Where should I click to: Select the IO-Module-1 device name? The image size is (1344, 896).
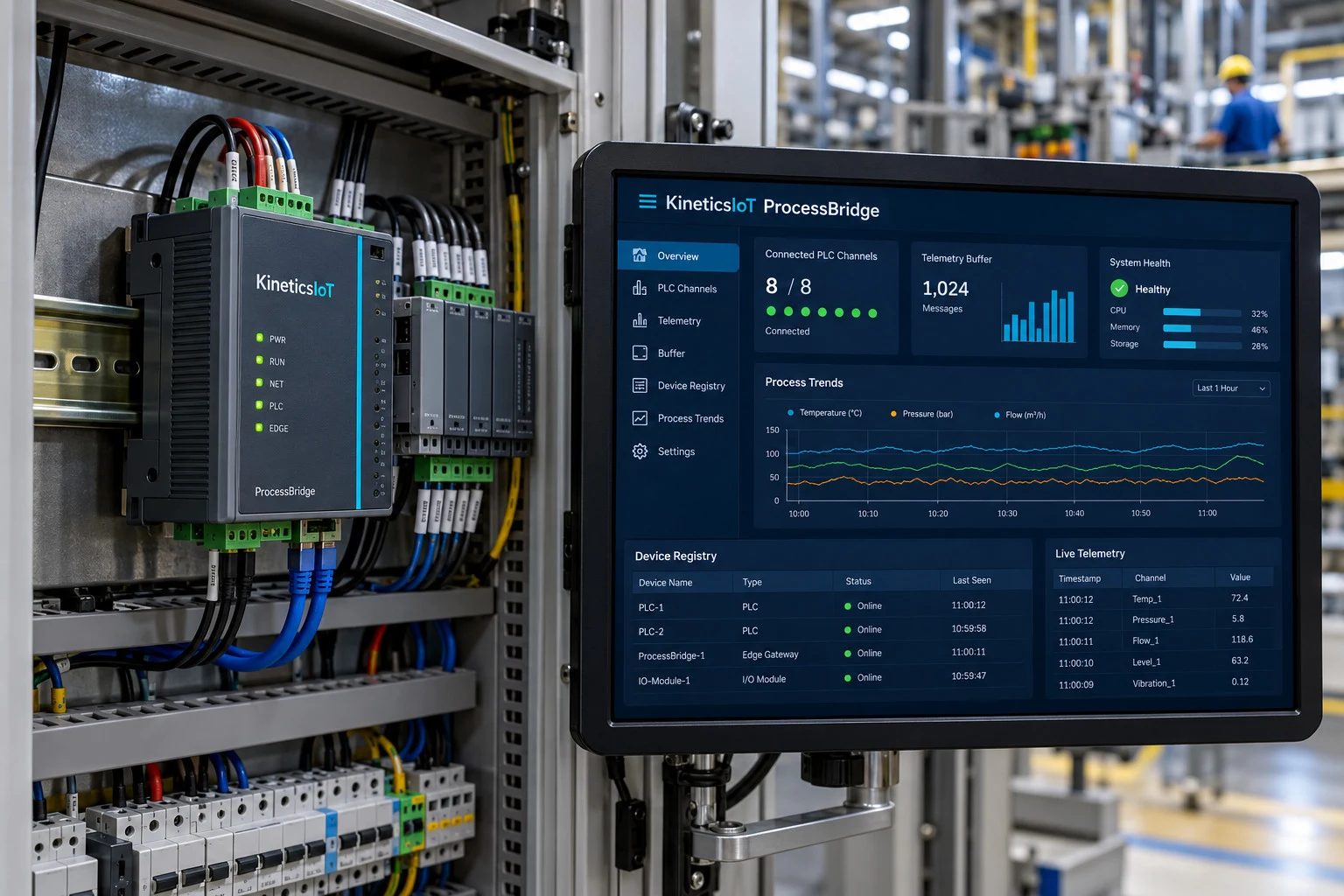(664, 681)
